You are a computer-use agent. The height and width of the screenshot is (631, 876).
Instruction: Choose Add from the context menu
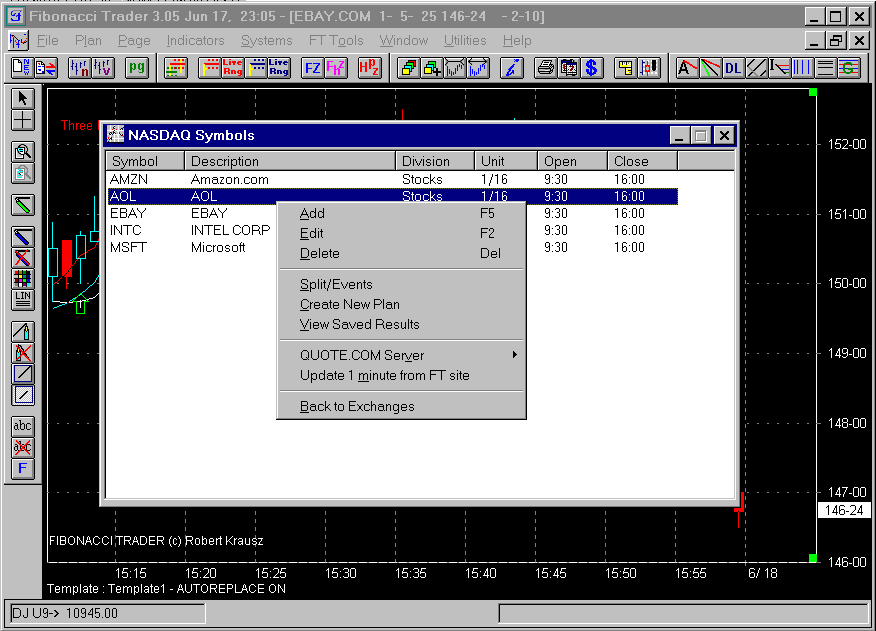point(313,213)
